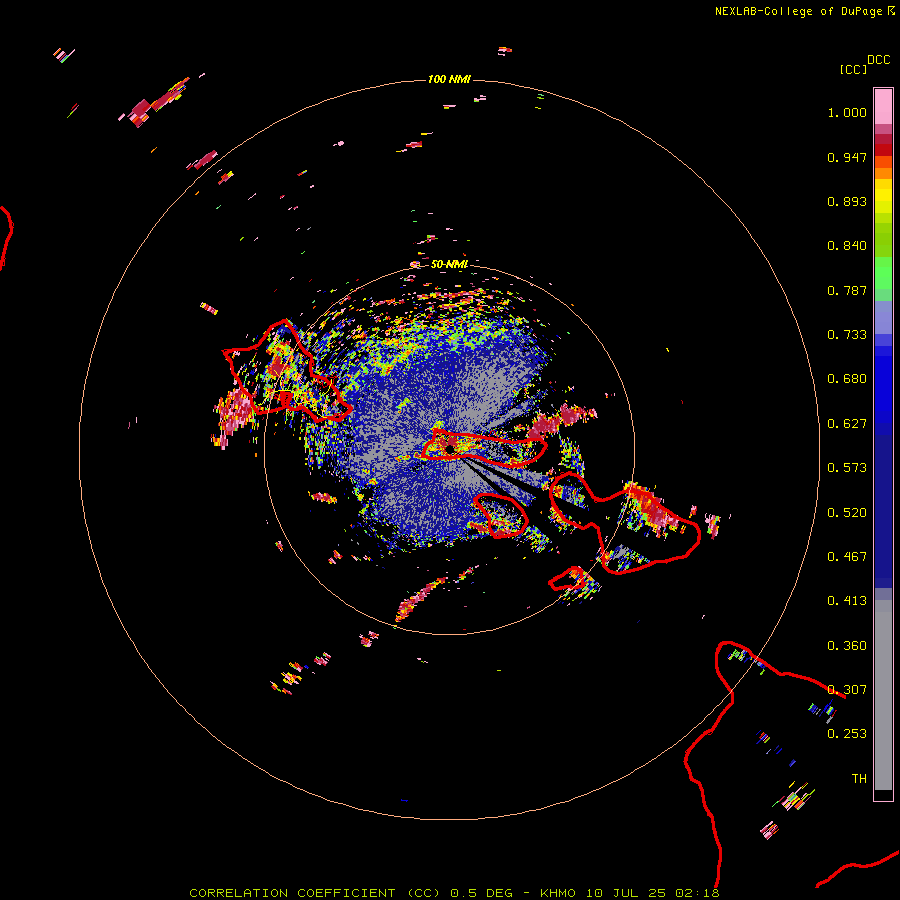
Task: Click the KHMO station identifier
Action: [x=558, y=893]
